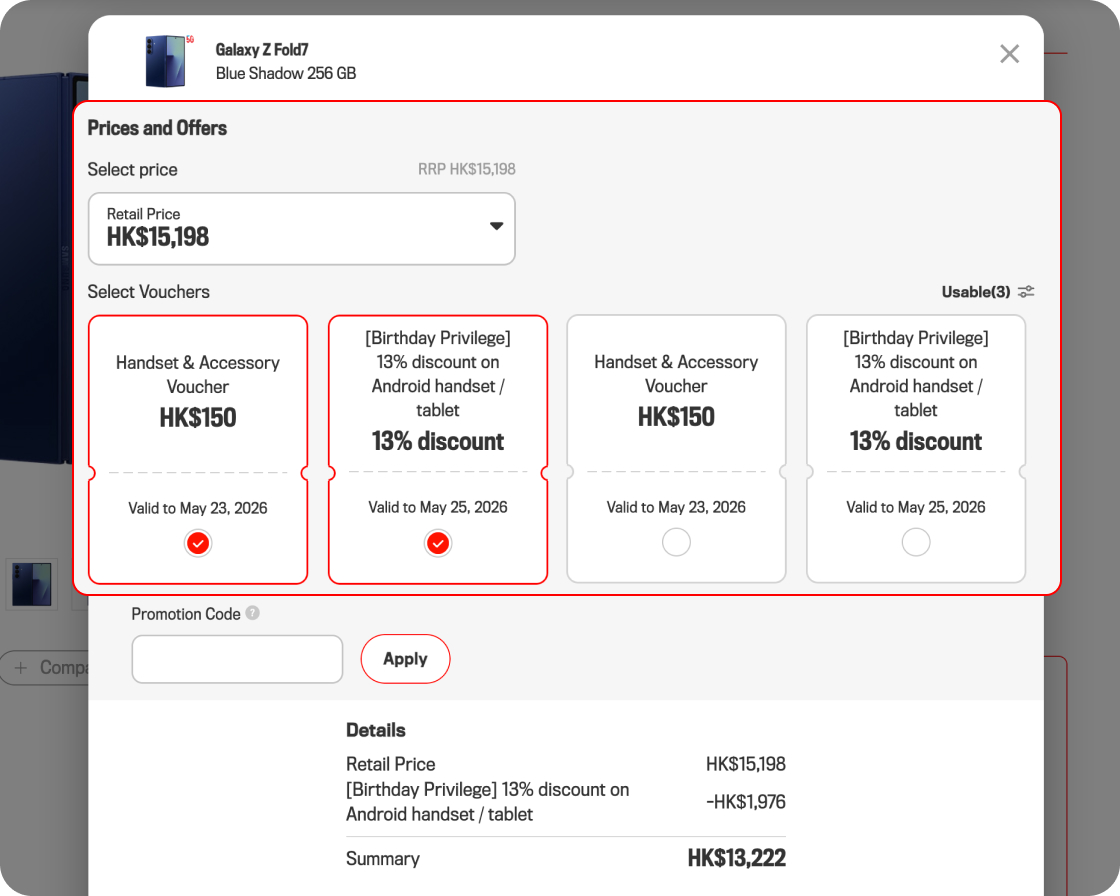Select the second Birthday Privilege voucher circle

coord(916,542)
